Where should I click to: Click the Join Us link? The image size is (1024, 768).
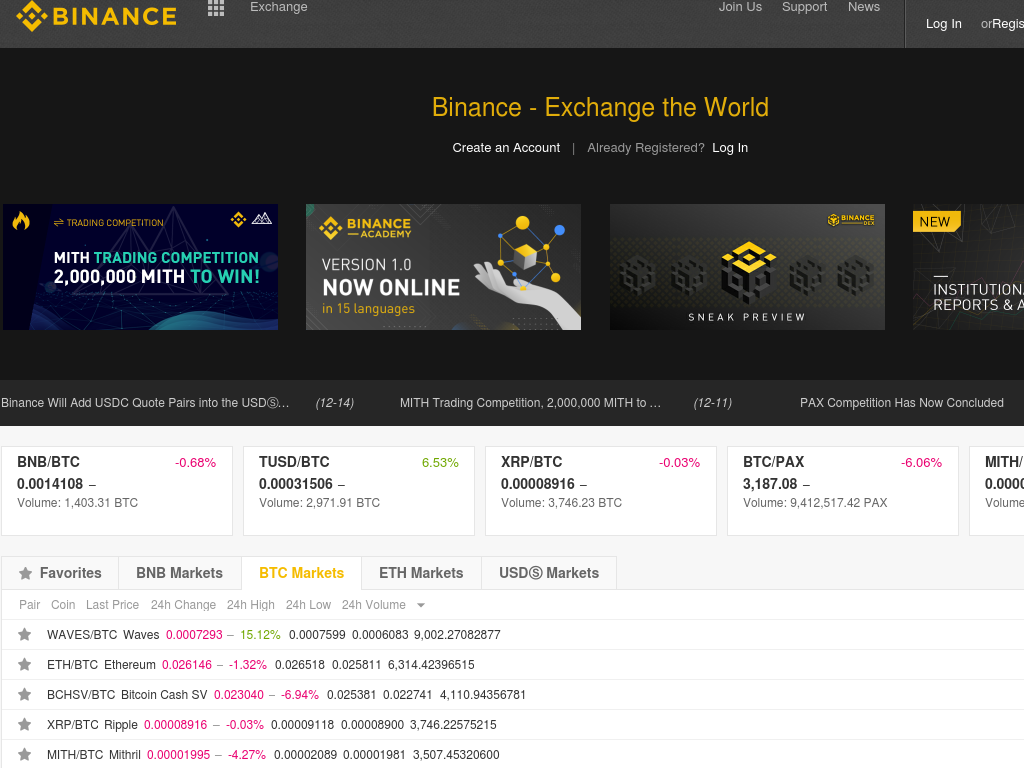click(x=740, y=7)
